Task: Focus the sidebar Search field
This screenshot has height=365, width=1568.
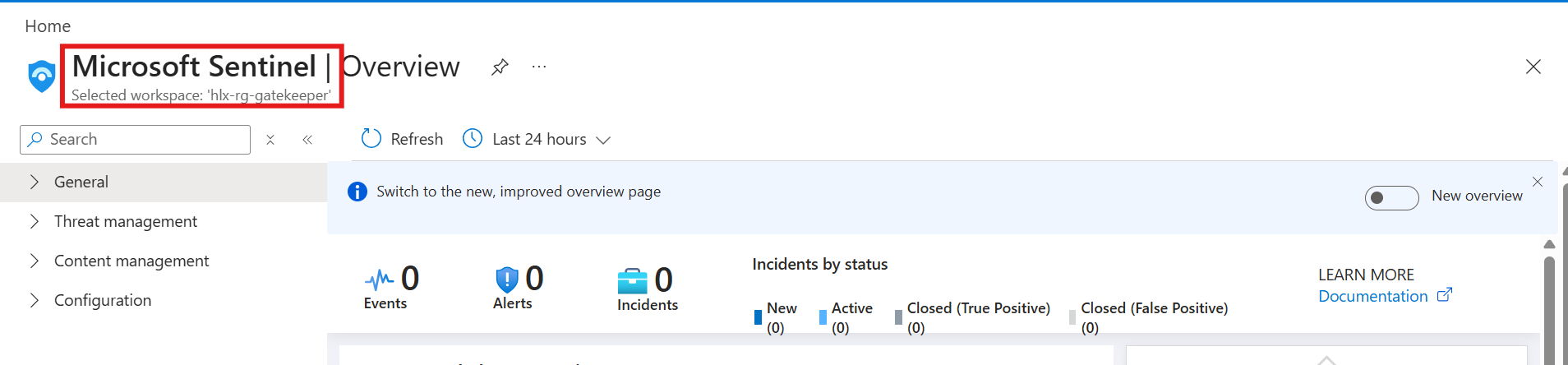Action: [135, 140]
